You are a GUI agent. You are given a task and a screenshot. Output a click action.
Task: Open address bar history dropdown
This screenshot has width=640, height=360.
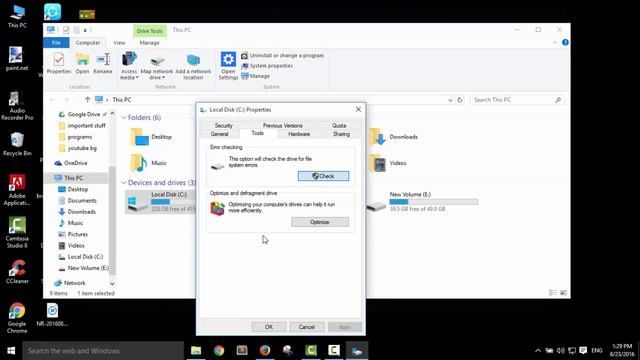click(450, 100)
